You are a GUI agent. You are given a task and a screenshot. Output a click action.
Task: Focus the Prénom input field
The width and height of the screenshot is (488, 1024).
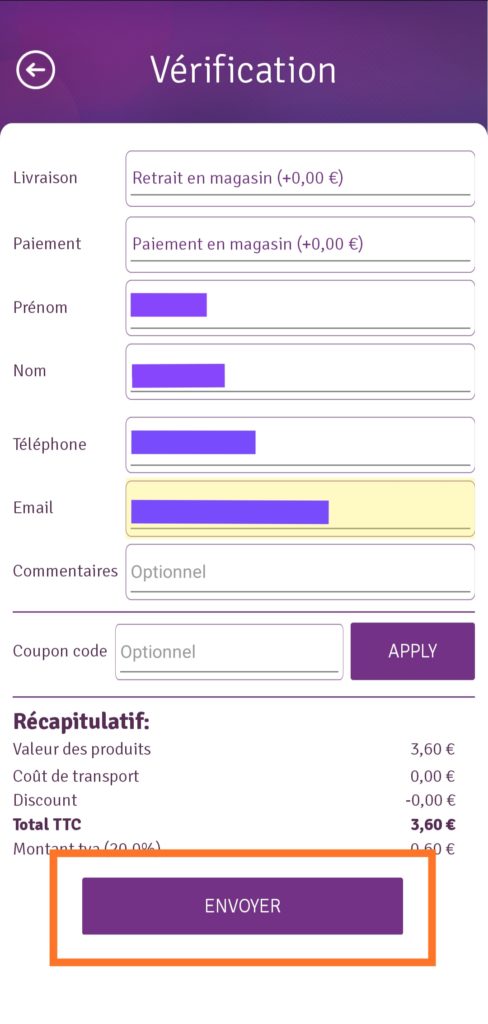(301, 308)
